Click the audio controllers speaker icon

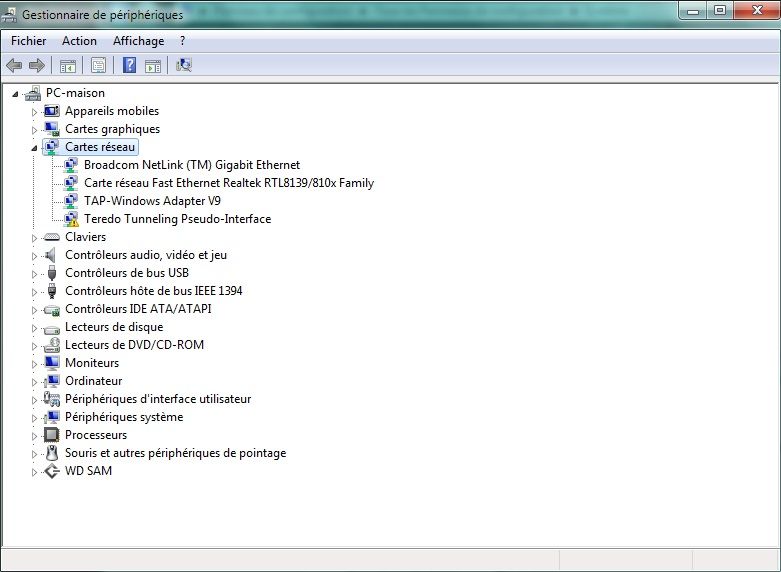[x=50, y=255]
